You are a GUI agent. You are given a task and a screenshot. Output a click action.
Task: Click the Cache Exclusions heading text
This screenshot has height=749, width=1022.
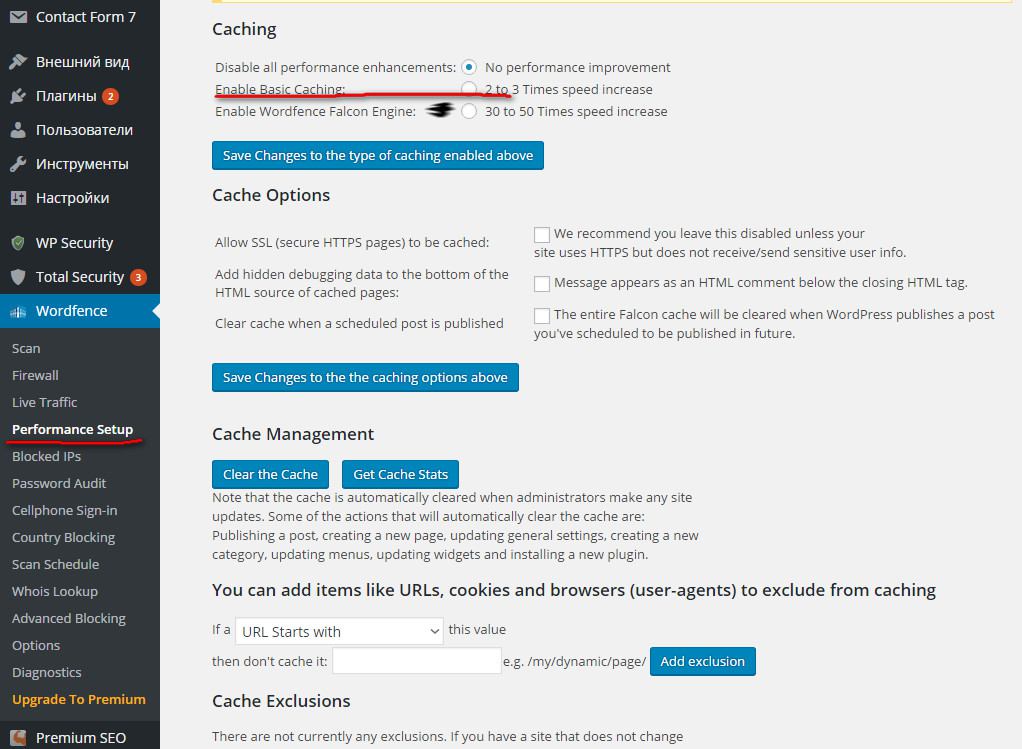point(281,701)
